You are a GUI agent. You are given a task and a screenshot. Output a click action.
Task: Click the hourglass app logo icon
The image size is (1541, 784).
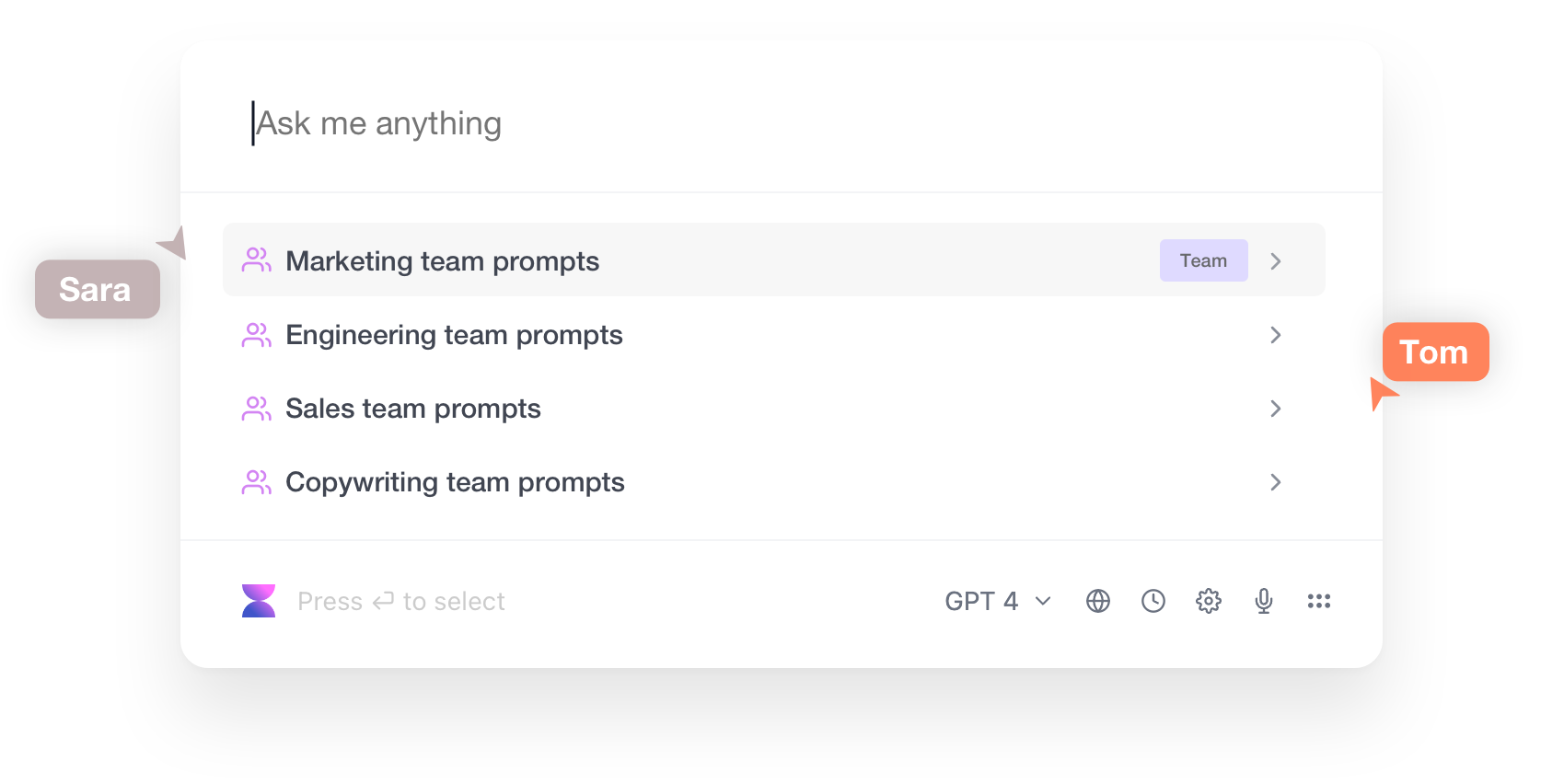coord(259,601)
